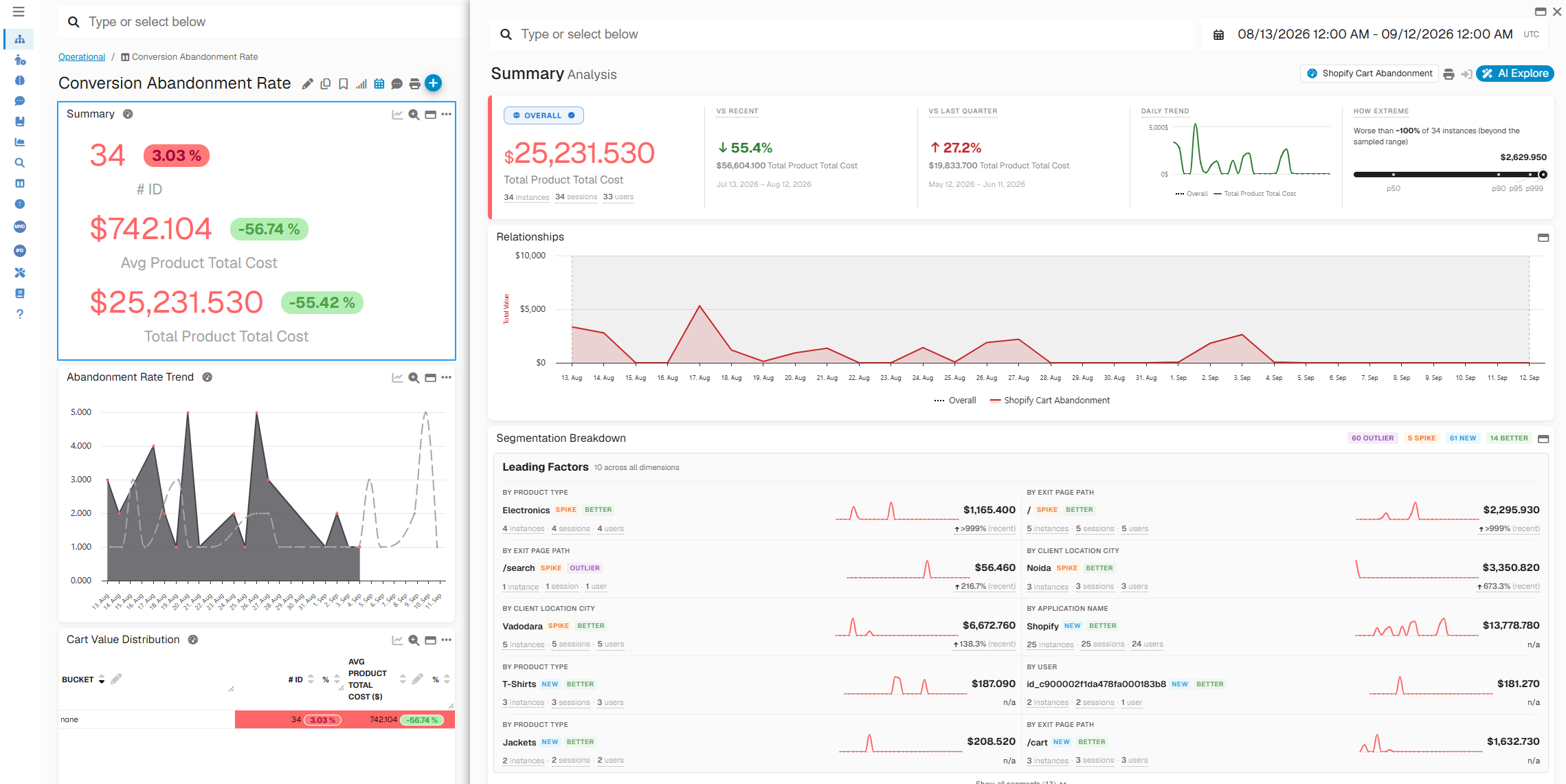Click the AI Explore button
Image resolution: width=1566 pixels, height=784 pixels.
pyautogui.click(x=1515, y=74)
